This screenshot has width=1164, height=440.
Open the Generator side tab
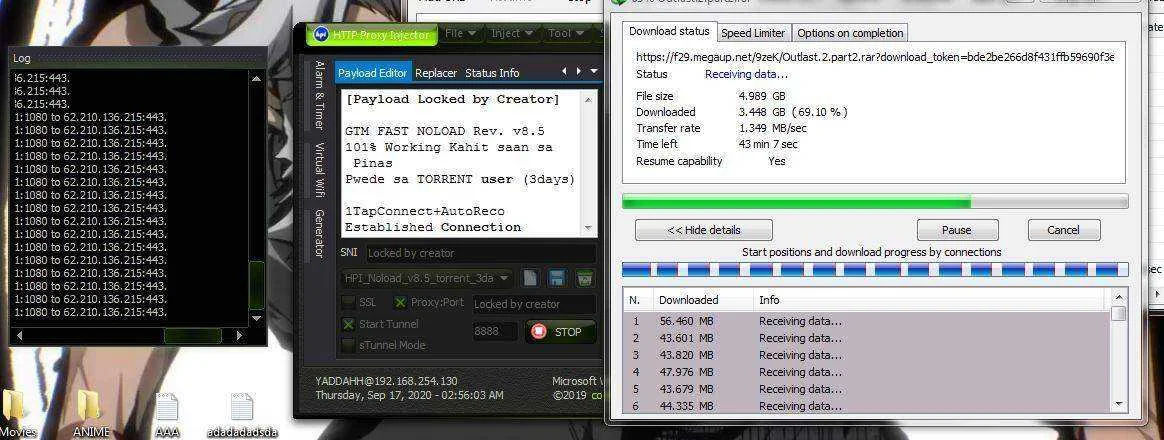pos(319,233)
